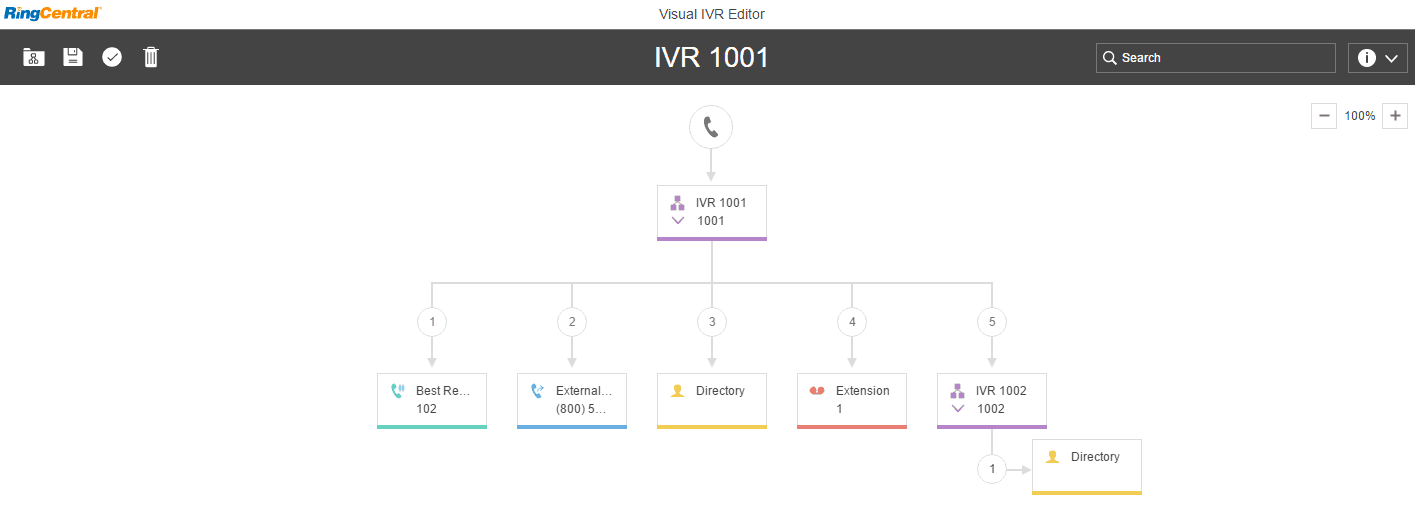Click the Best Reach 102 phone icon
The width and height of the screenshot is (1415, 513).
pyautogui.click(x=398, y=391)
